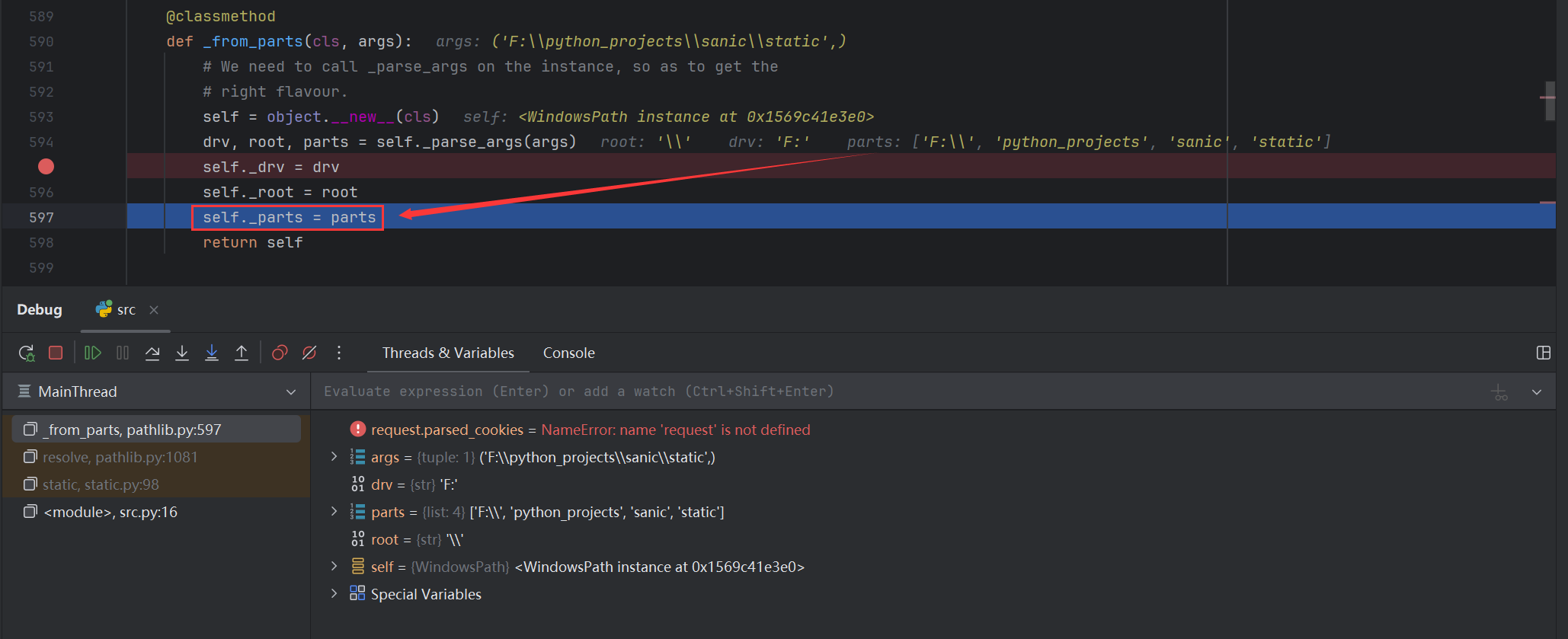Click line number 597 in gutter
This screenshot has height=639, width=1568.
pos(41,217)
